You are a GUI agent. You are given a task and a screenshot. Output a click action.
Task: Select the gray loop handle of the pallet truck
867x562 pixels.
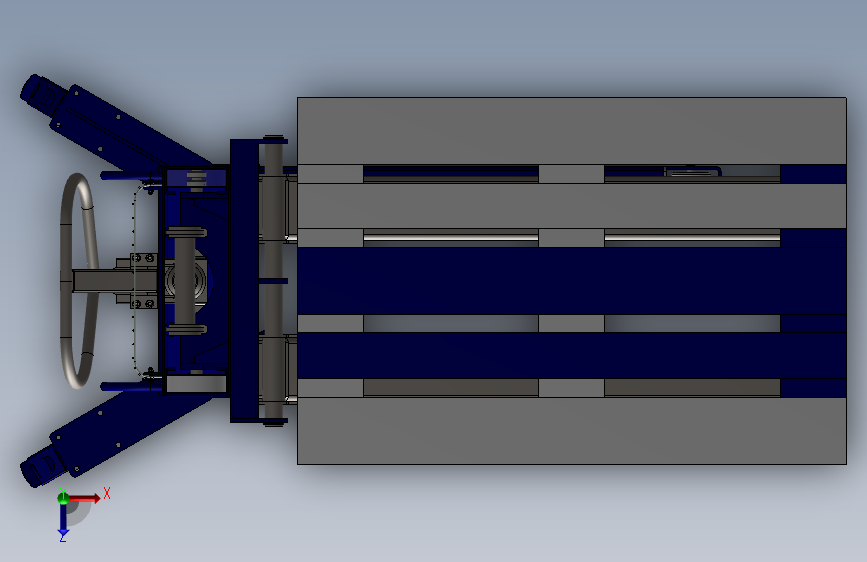click(78, 281)
